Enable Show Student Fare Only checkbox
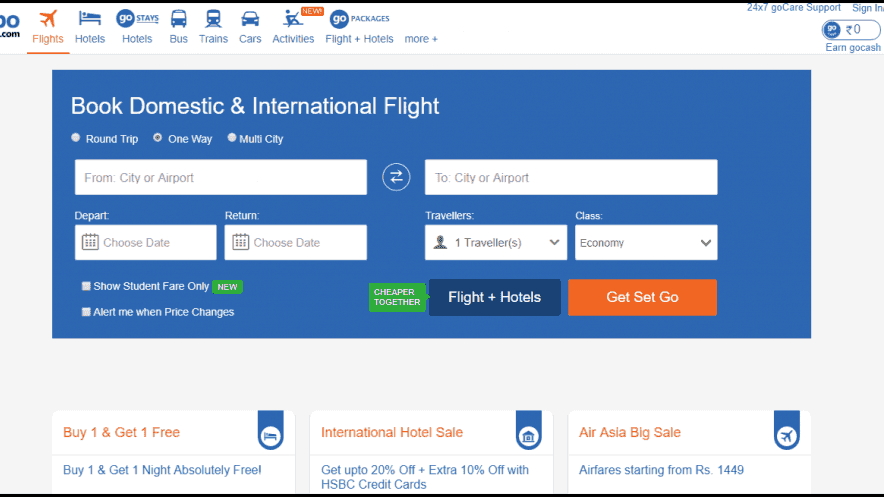Screen dimensions: 884x497 point(86,286)
